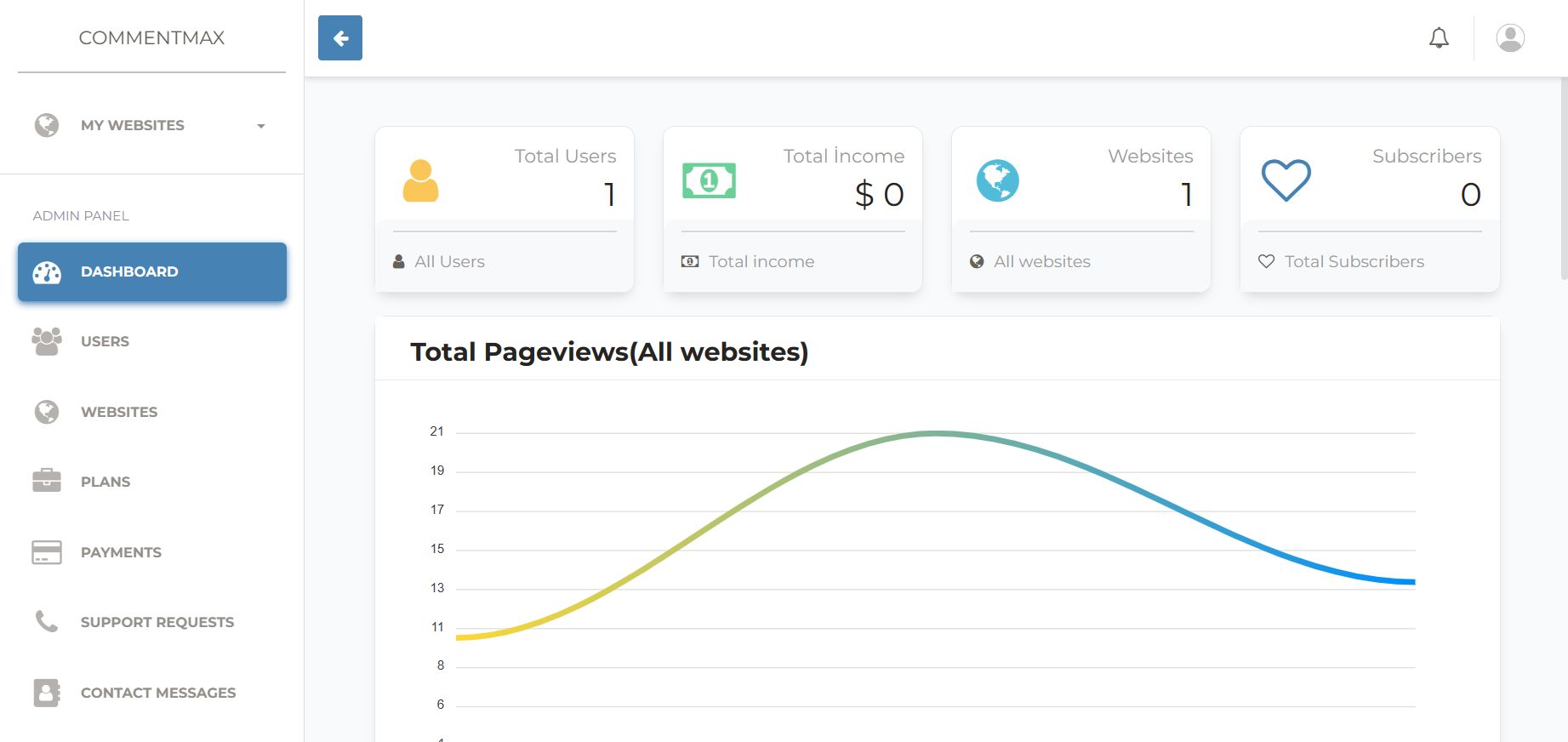Open the Total Subscribers link
This screenshot has width=1568, height=742.
tap(1354, 262)
